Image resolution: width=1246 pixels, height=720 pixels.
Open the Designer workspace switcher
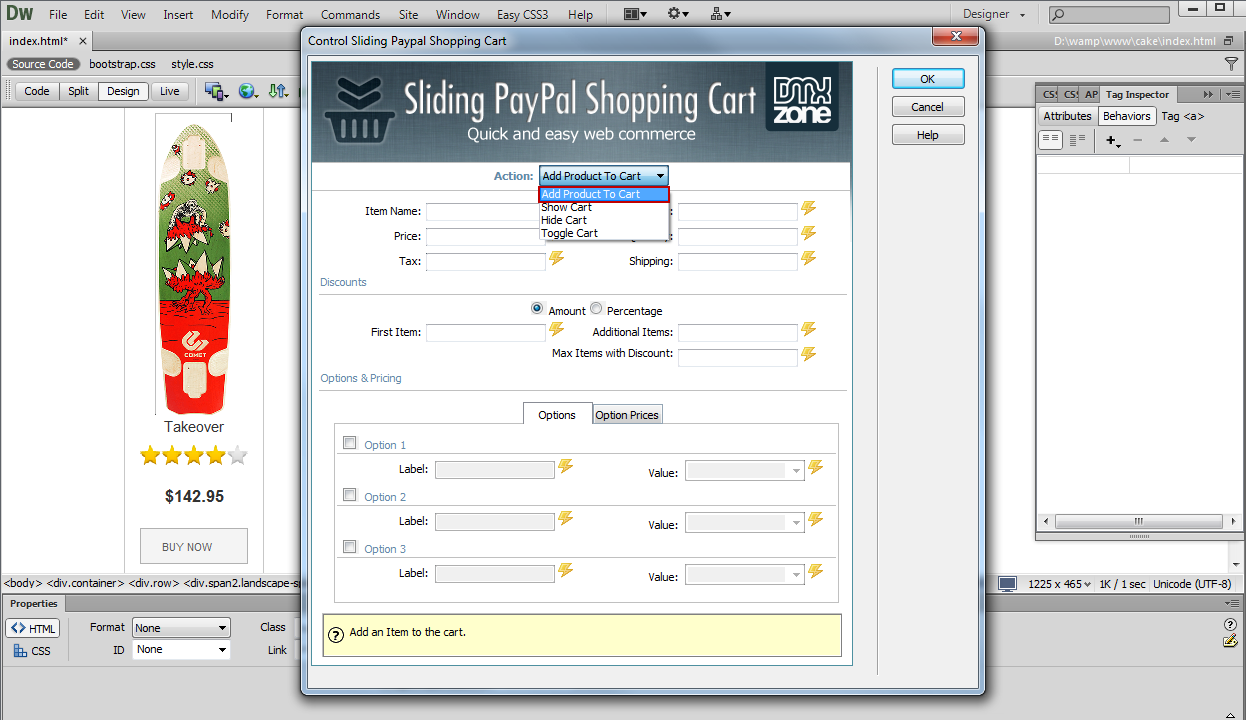(994, 14)
